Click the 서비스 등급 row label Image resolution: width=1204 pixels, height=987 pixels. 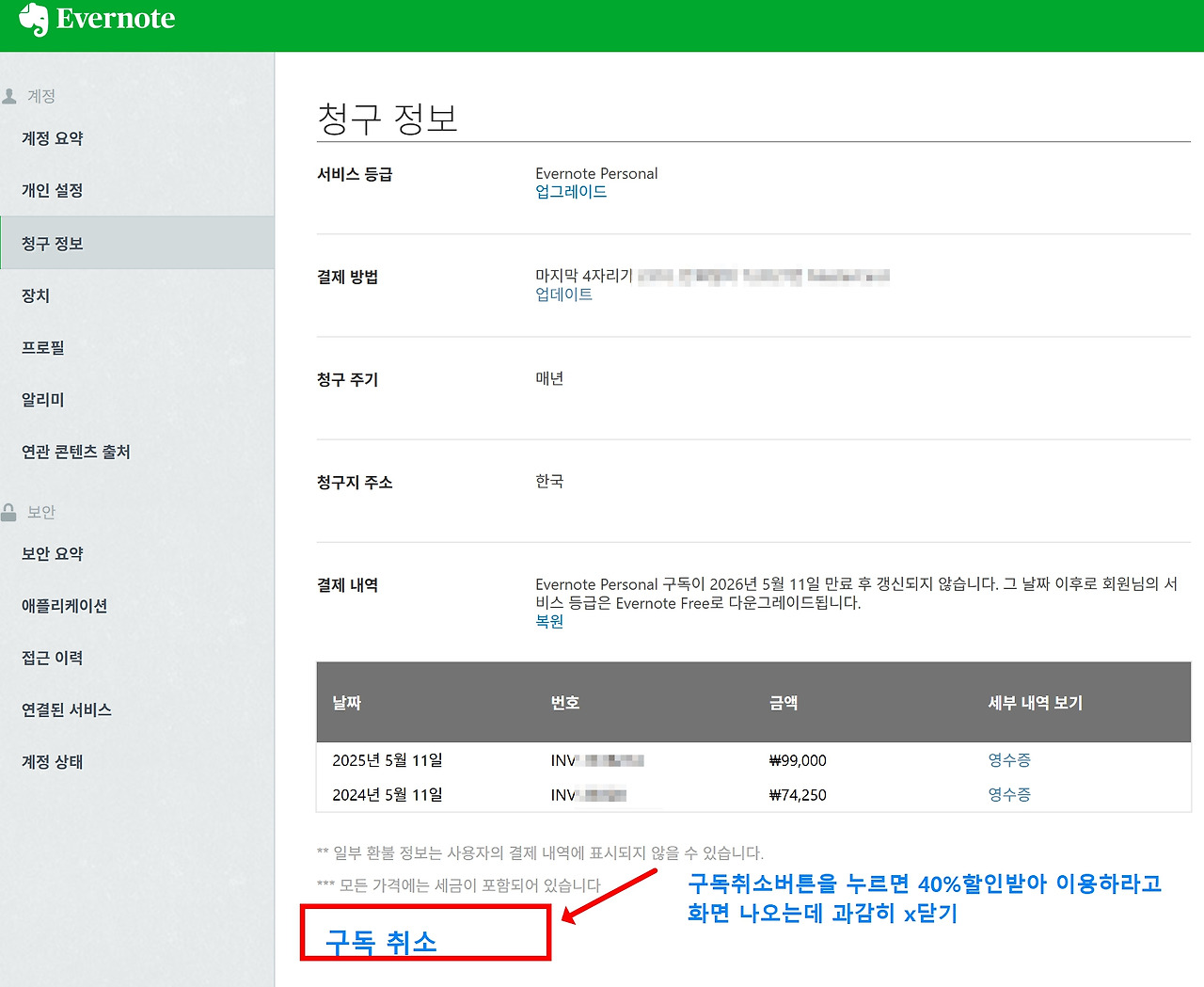coord(355,174)
